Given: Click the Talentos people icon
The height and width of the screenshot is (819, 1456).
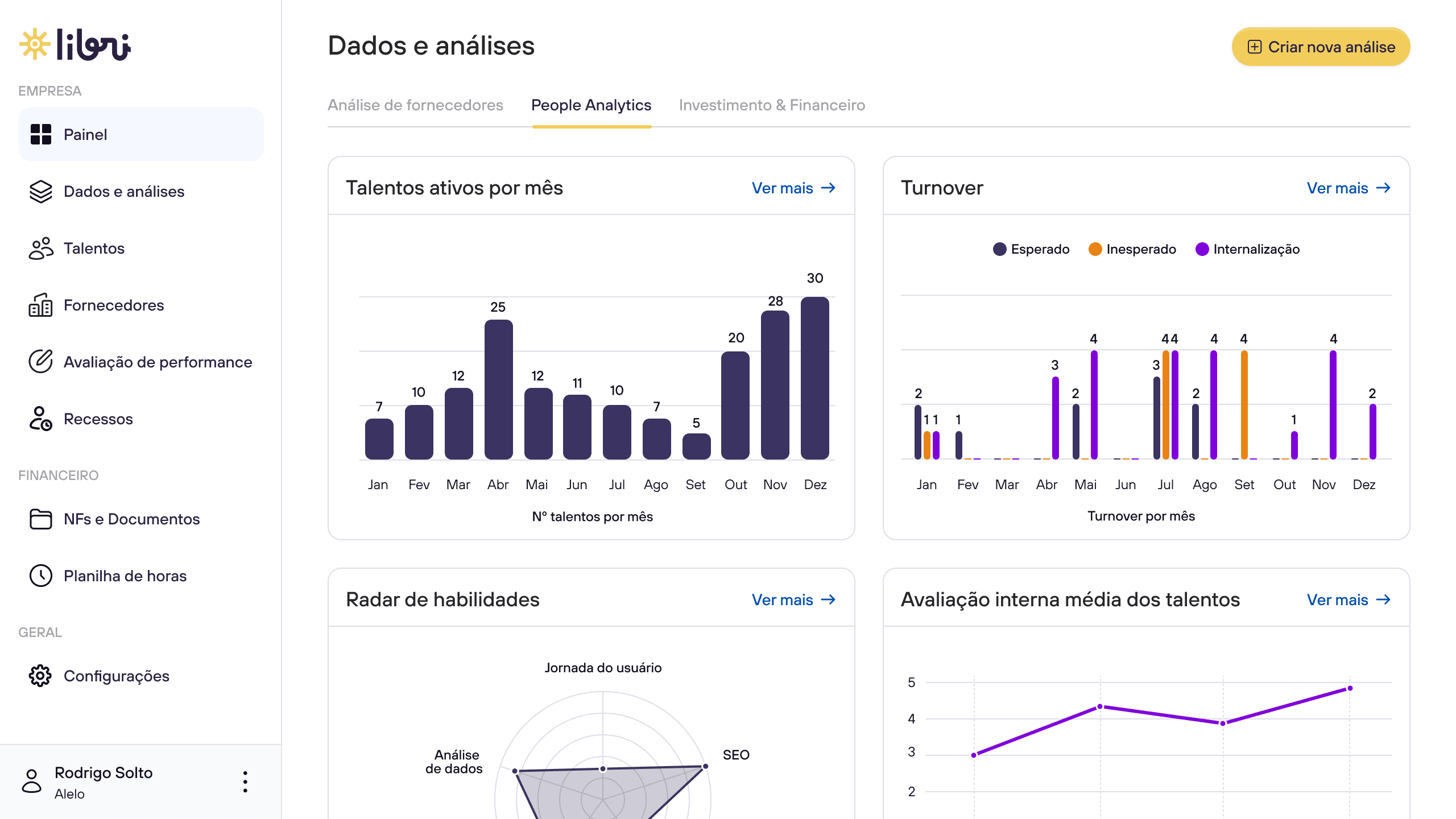Looking at the screenshot, I should [41, 249].
